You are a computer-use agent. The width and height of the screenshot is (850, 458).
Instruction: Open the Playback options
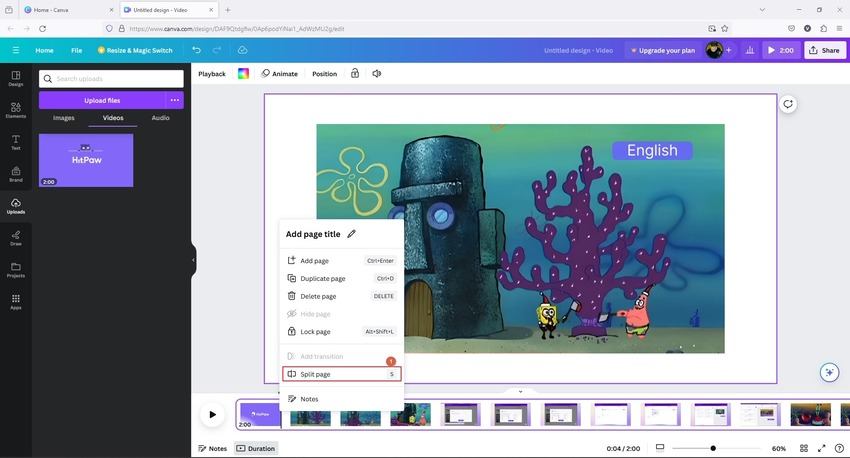pyautogui.click(x=212, y=74)
